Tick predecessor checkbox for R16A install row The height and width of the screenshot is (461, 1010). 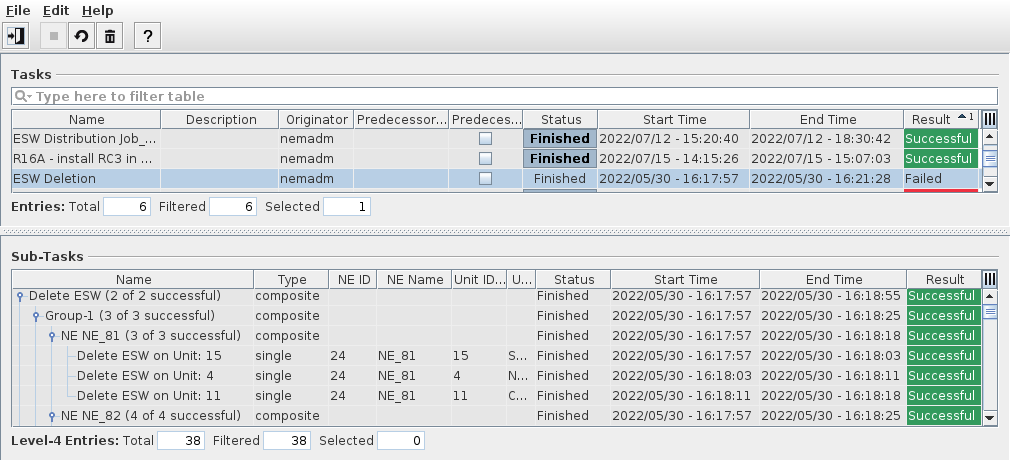point(485,159)
